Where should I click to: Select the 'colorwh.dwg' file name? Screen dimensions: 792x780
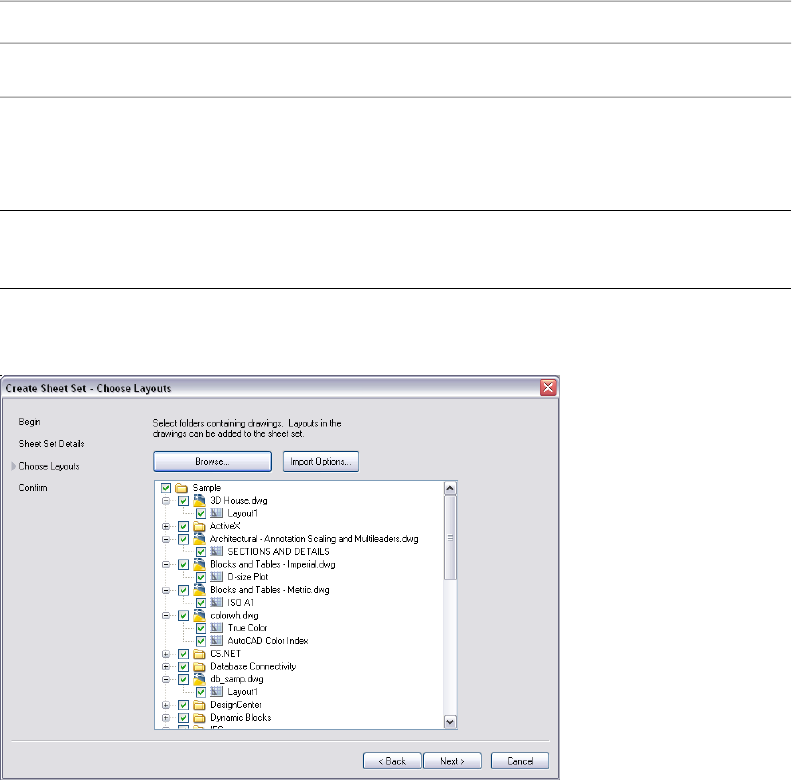[x=234, y=615]
